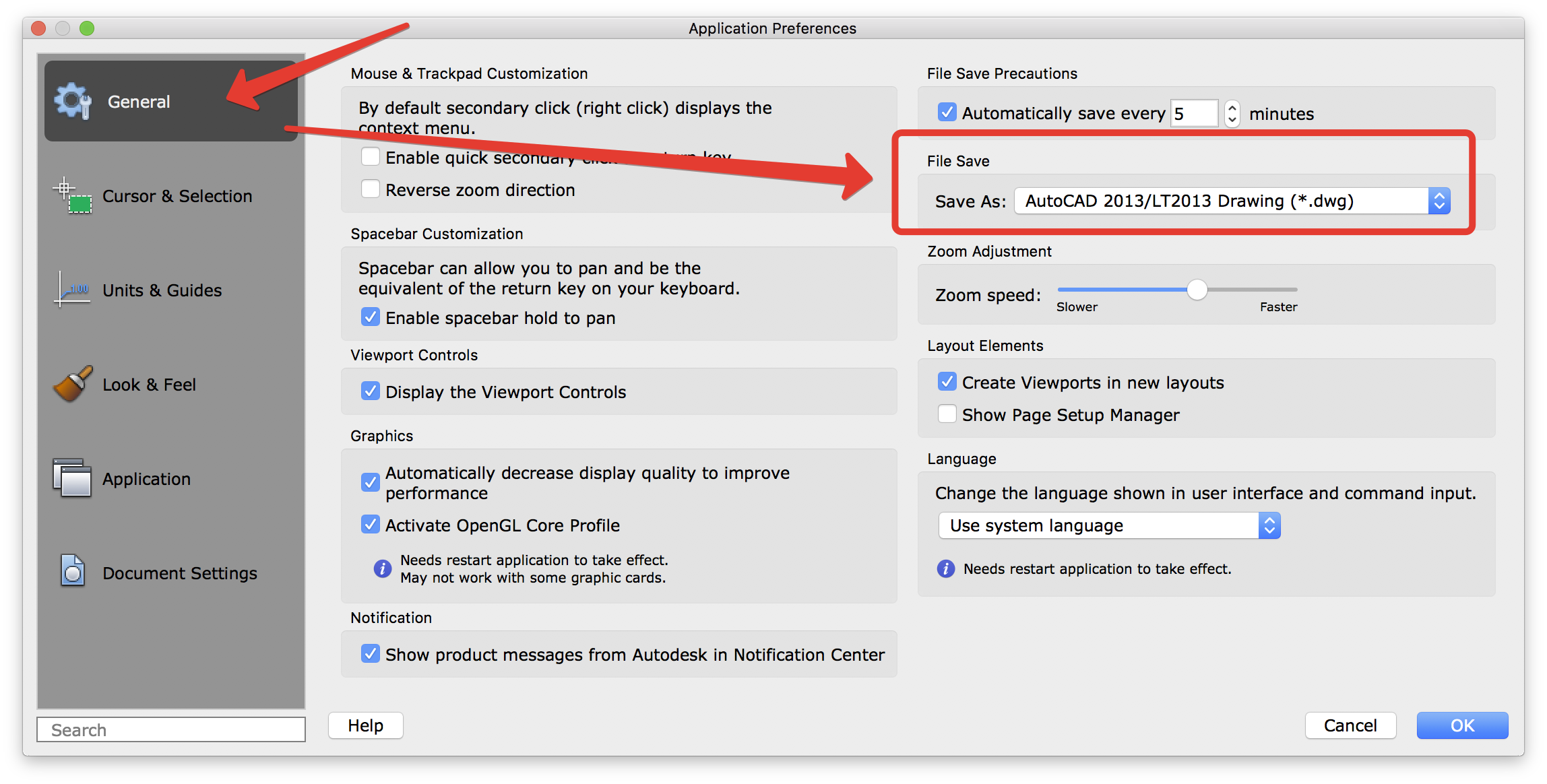The image size is (1547, 784).
Task: Click the info icon in the Language section
Action: click(946, 569)
